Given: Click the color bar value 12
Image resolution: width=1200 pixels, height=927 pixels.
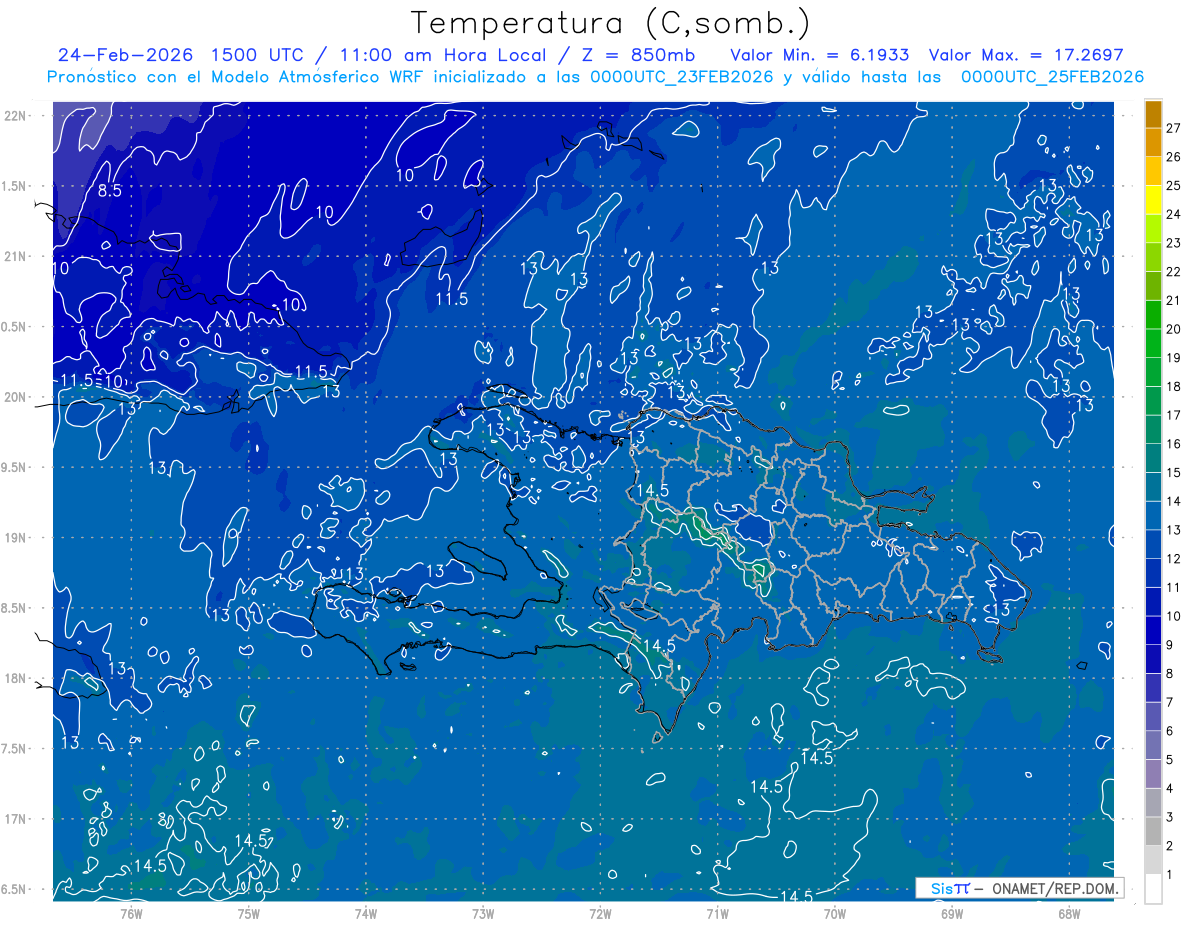Looking at the screenshot, I should 1173,558.
